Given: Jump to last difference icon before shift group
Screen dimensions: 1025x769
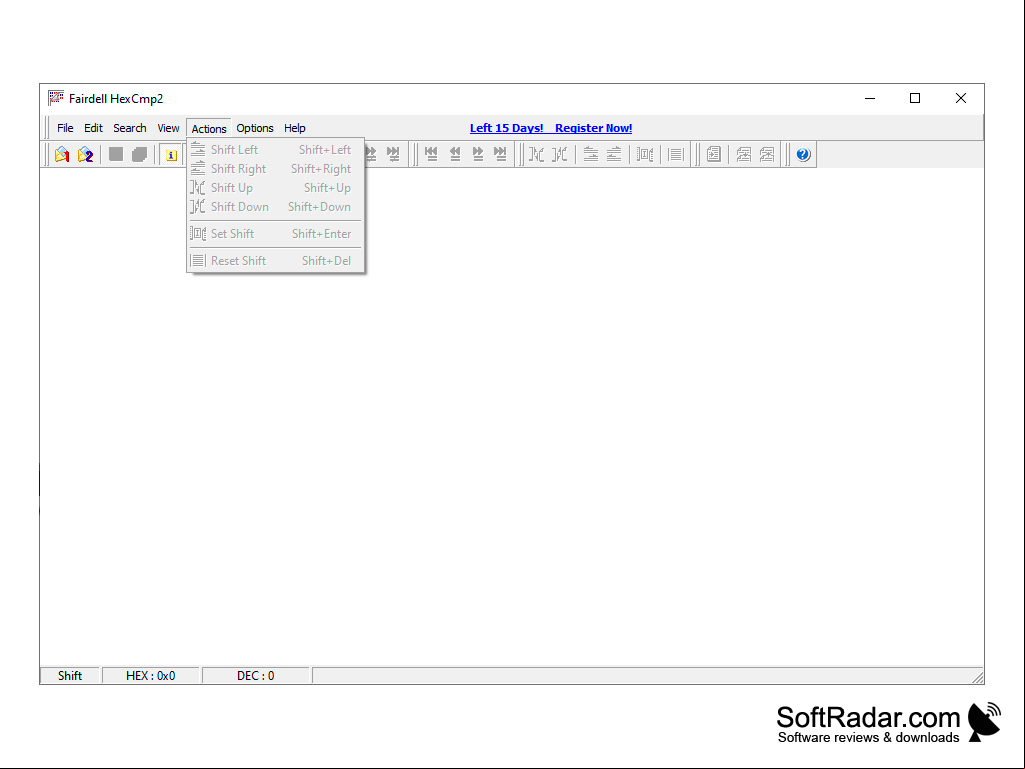Looking at the screenshot, I should click(x=501, y=154).
